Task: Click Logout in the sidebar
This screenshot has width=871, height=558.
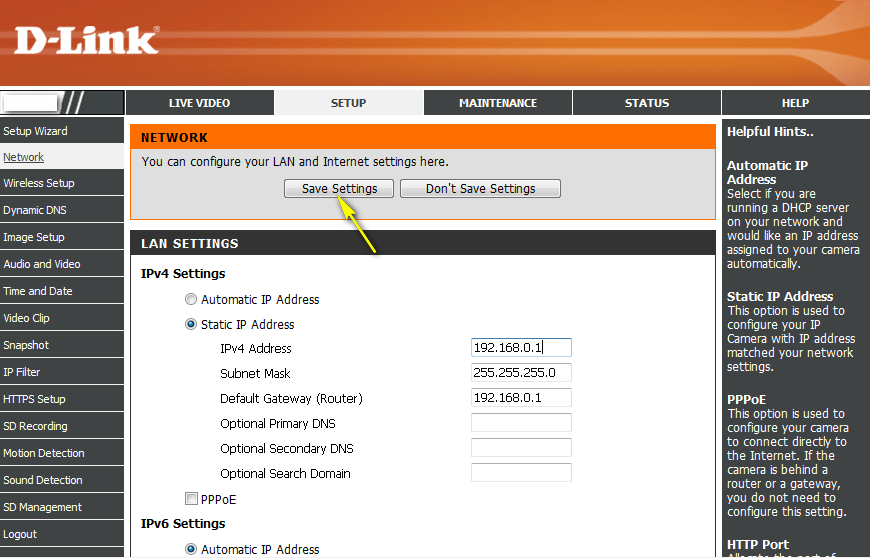Action: tap(20, 534)
